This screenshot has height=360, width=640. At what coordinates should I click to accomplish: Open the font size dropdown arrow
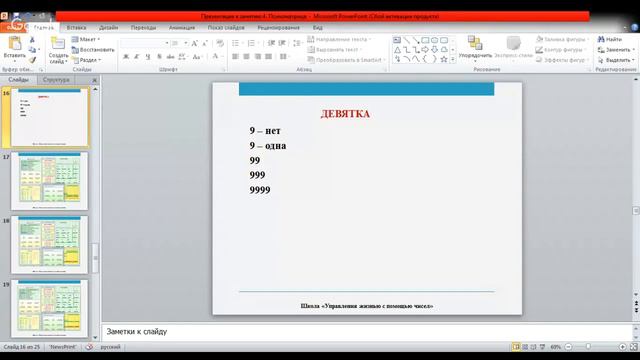[x=186, y=43]
